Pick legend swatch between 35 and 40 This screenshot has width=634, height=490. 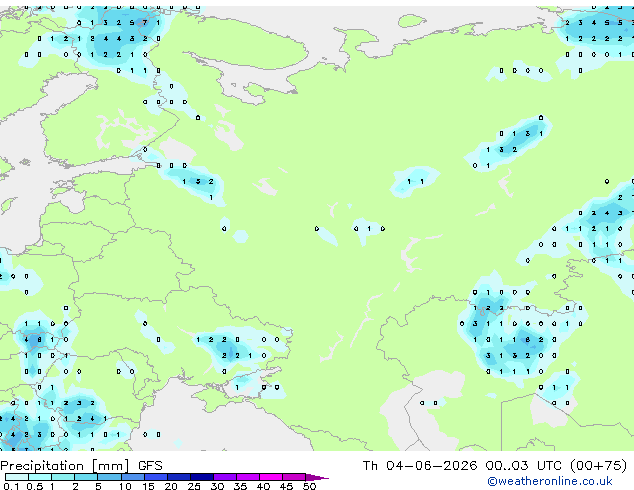pos(248,477)
